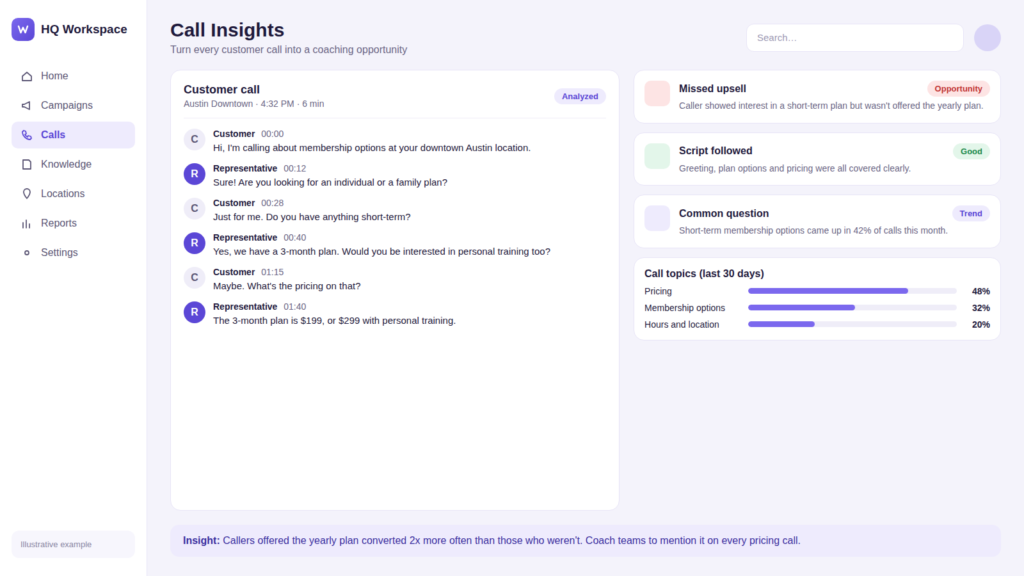Click the red Missed upsell card icon
Screen dimensions: 1024x576
pos(657,93)
